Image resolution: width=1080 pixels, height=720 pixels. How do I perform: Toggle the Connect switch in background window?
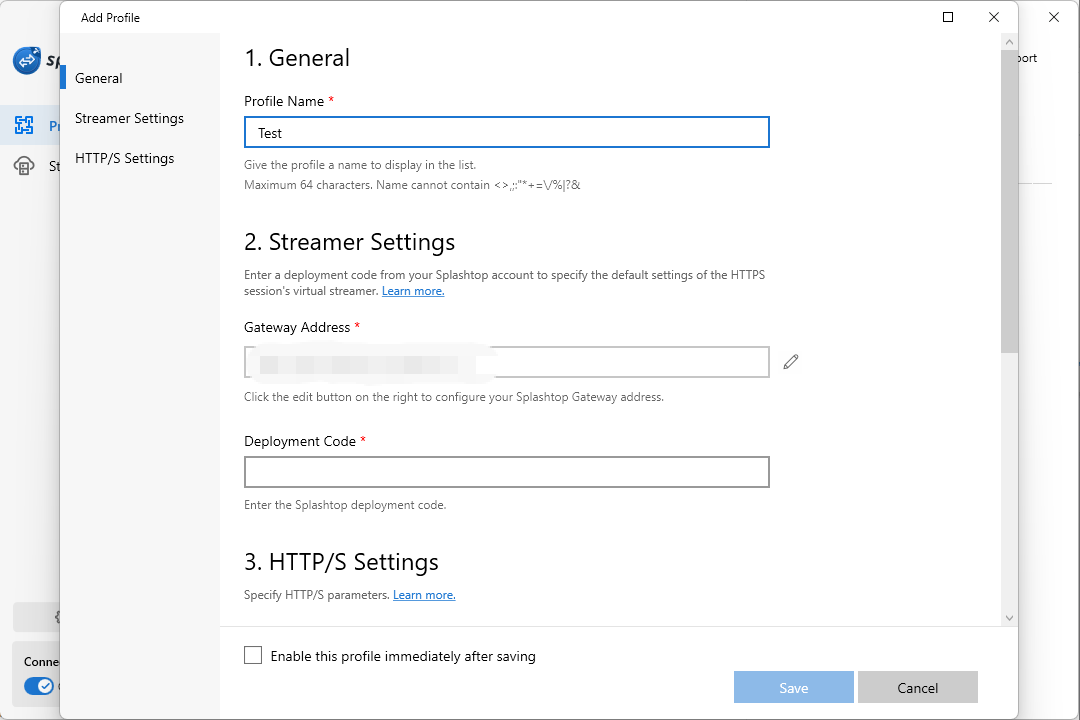(39, 686)
